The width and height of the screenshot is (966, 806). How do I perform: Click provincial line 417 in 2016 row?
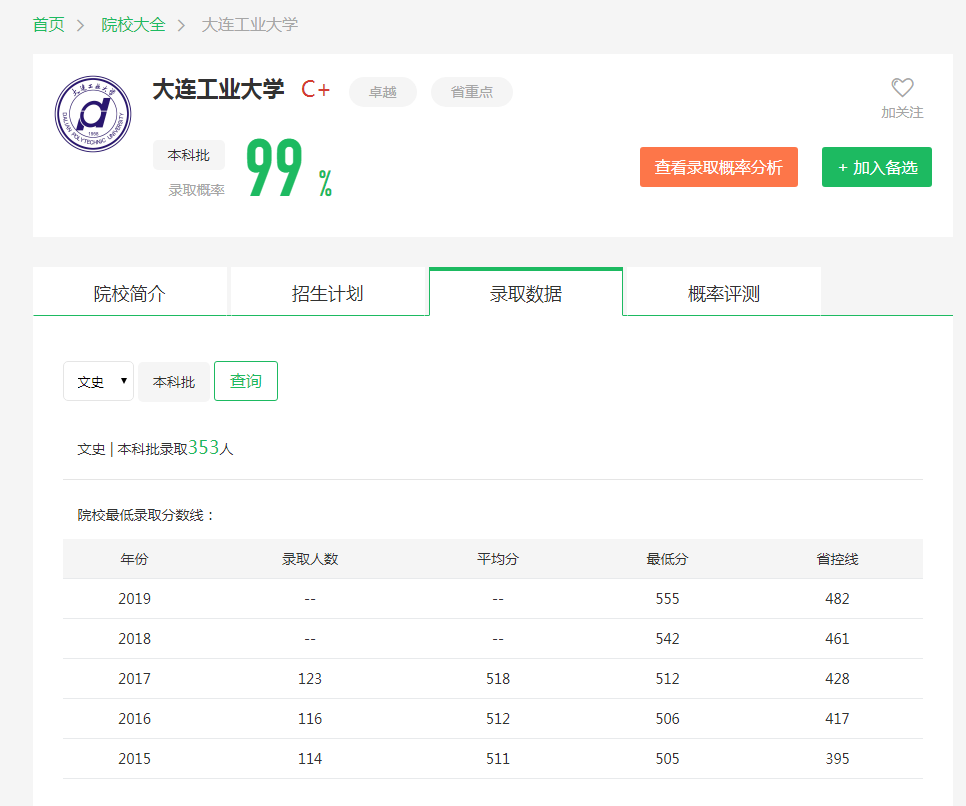[837, 718]
